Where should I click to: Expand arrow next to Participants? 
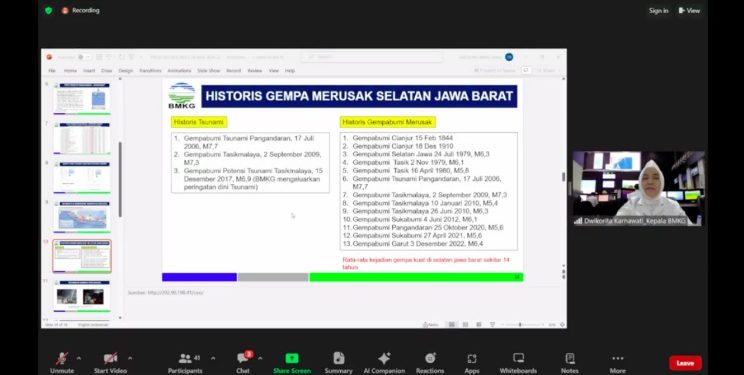pos(213,358)
